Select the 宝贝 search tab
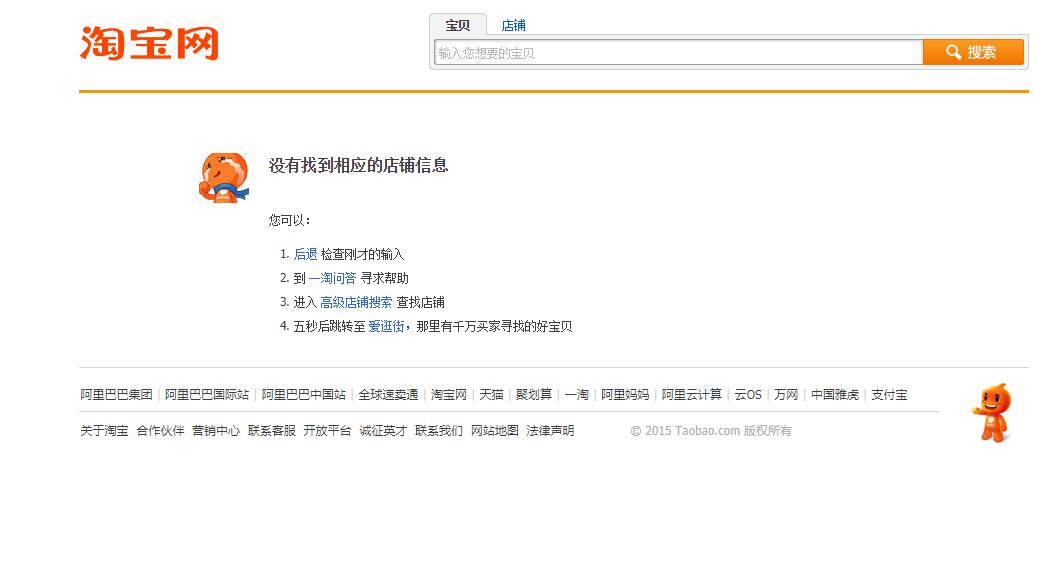The image size is (1039, 586). coord(458,25)
